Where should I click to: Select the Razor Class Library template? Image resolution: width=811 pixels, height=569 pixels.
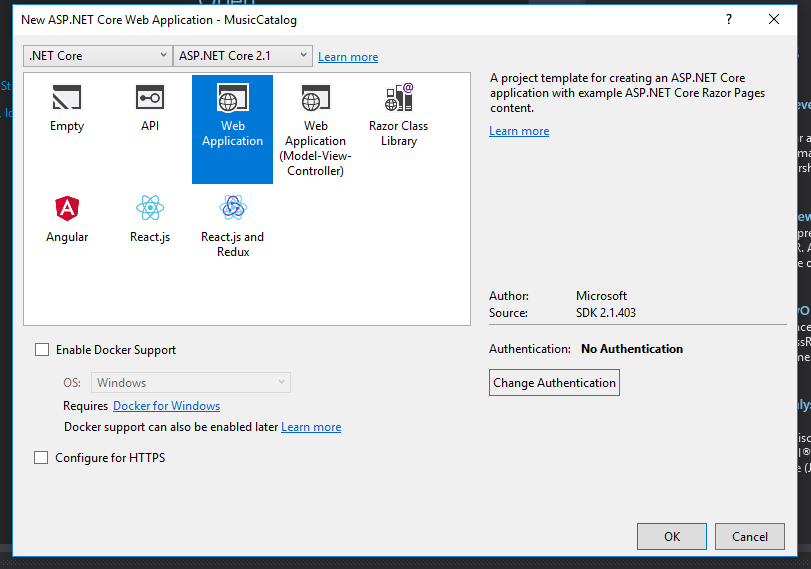click(x=398, y=99)
